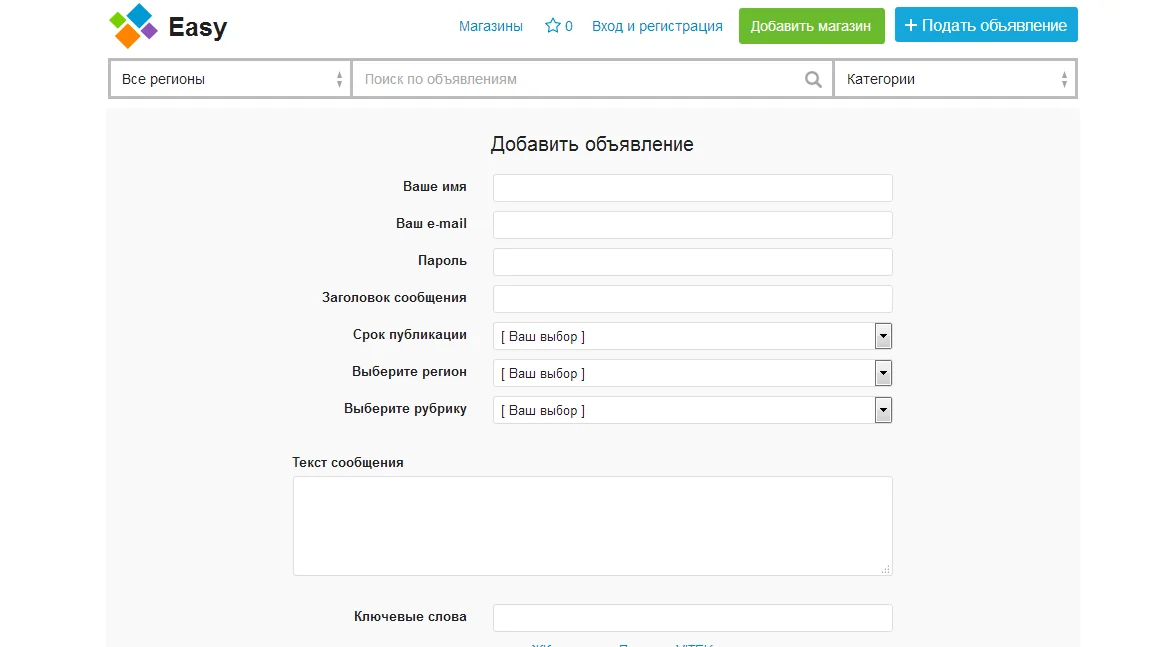Open the Магазины menu link
Viewport: 1159px width, 647px height.
click(491, 26)
